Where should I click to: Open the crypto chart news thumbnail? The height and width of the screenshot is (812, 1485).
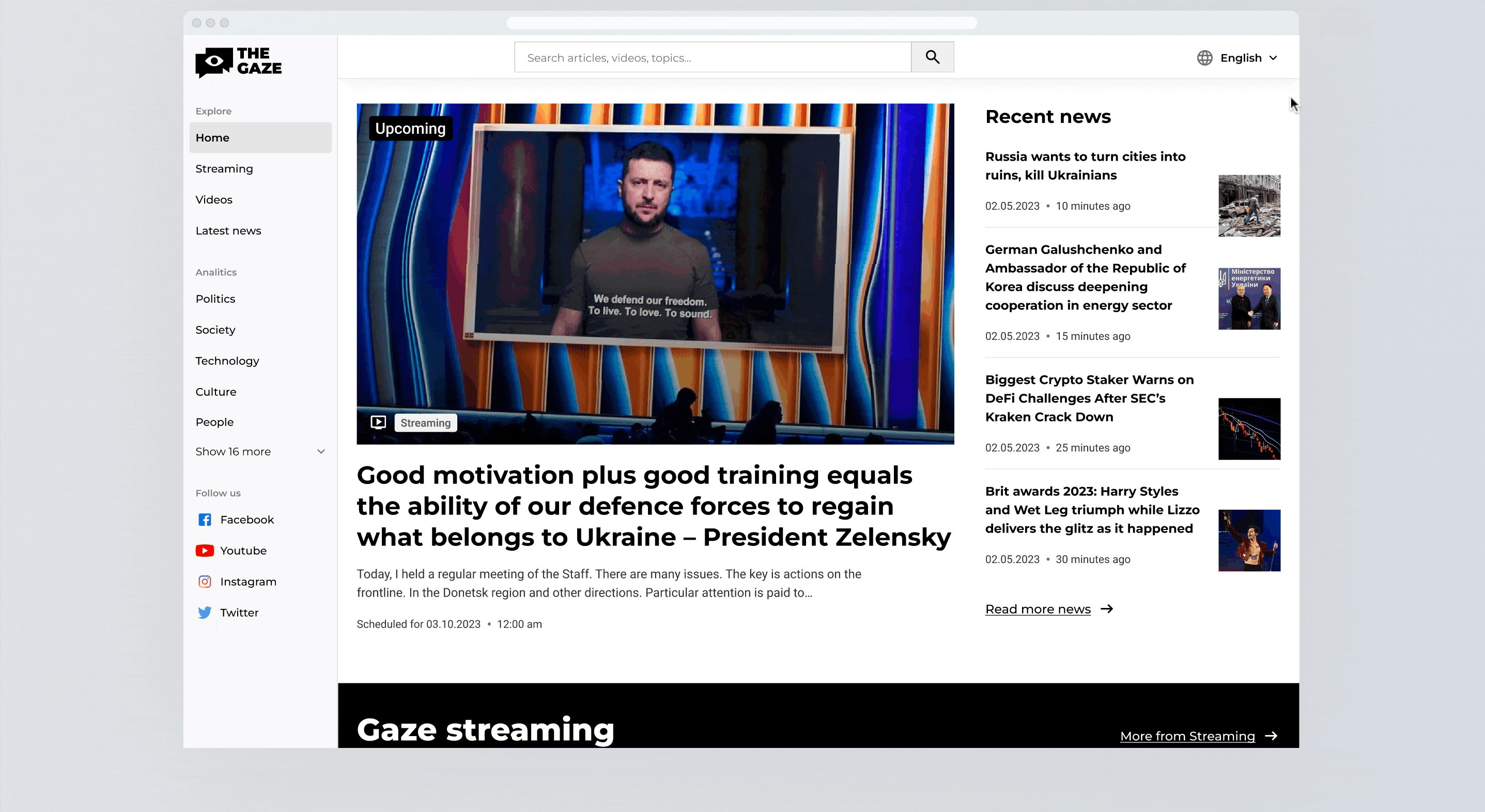point(1249,429)
